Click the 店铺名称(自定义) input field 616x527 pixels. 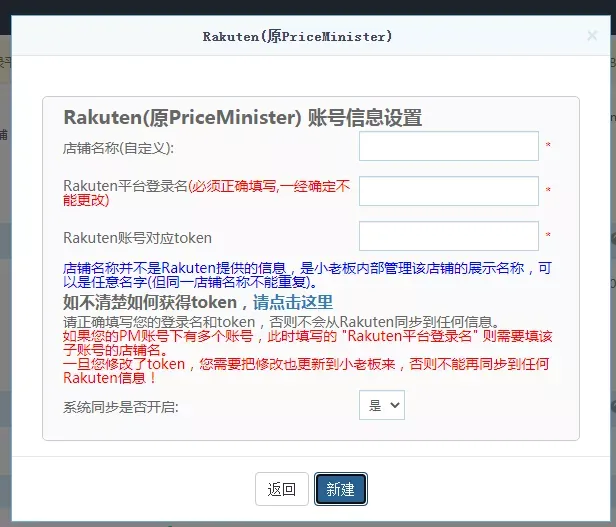[449, 146]
